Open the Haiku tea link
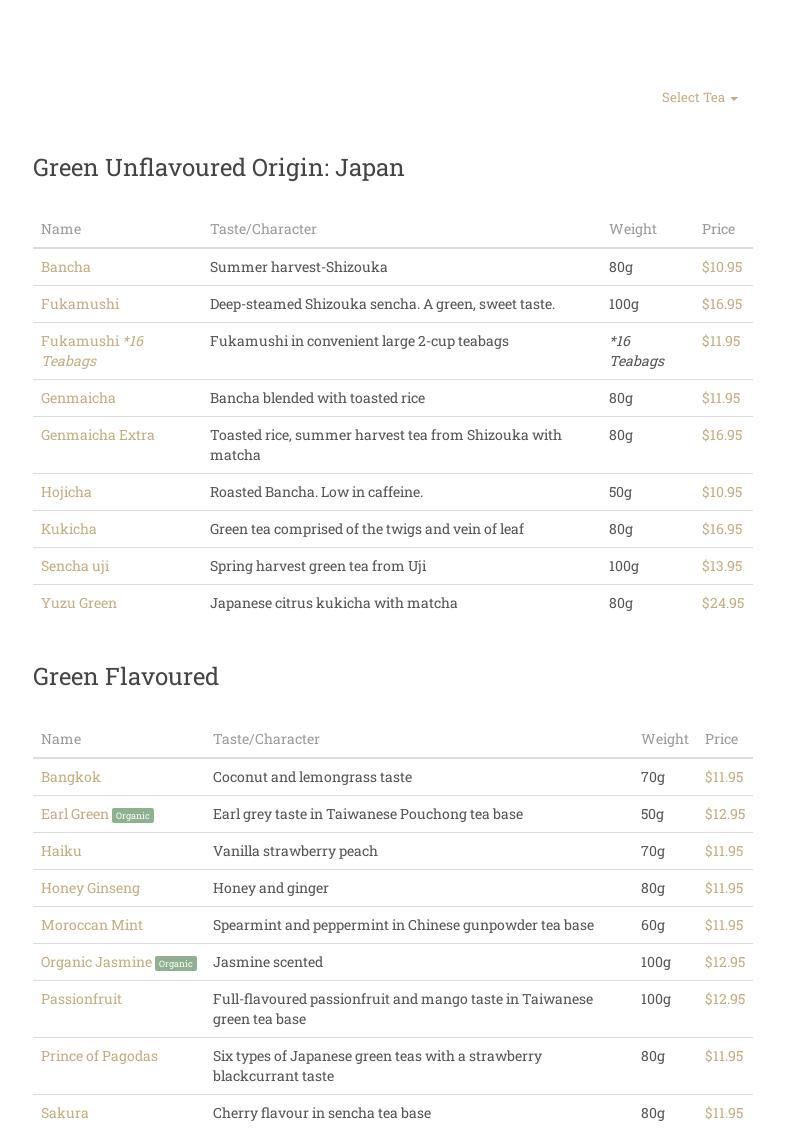Screen dimensions: 785x1138 click(61, 851)
